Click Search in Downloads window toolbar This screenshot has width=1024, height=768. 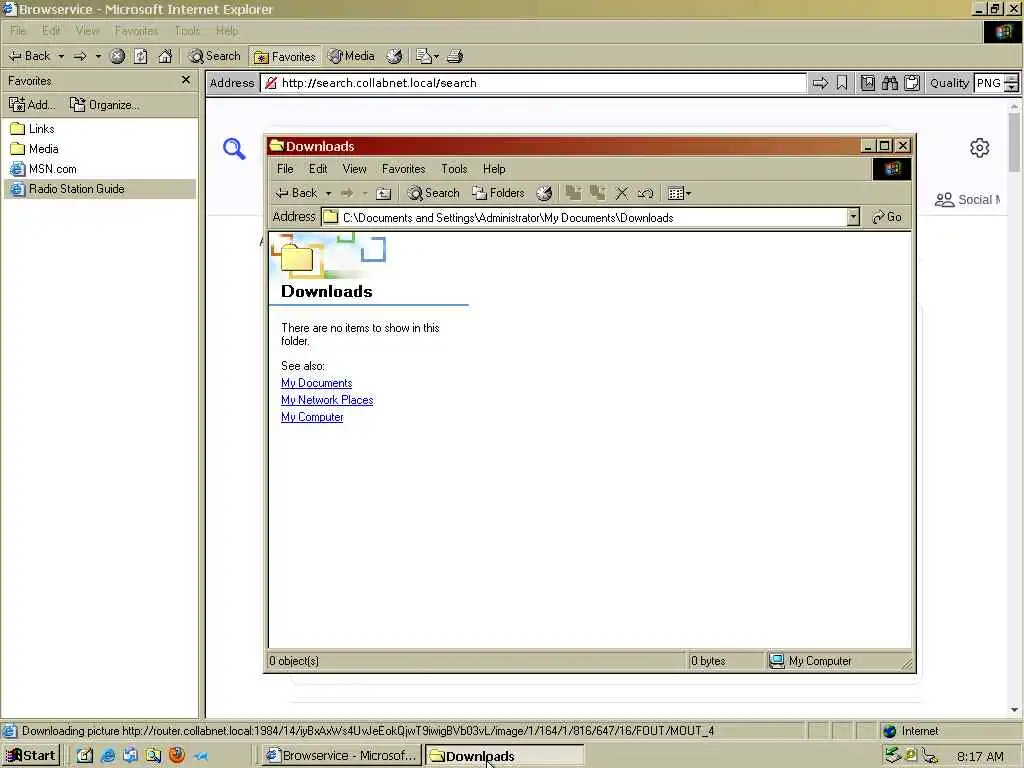pyautogui.click(x=434, y=193)
